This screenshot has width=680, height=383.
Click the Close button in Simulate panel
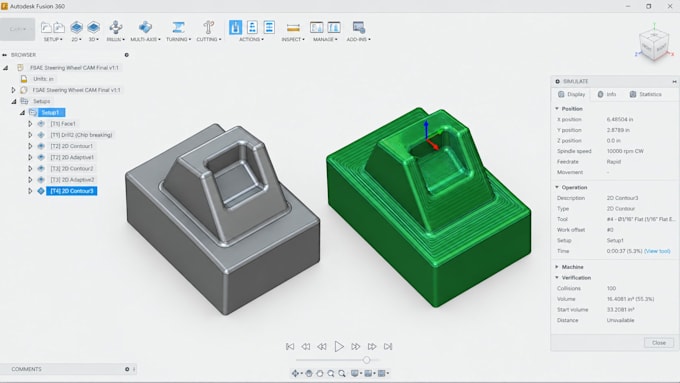click(659, 343)
